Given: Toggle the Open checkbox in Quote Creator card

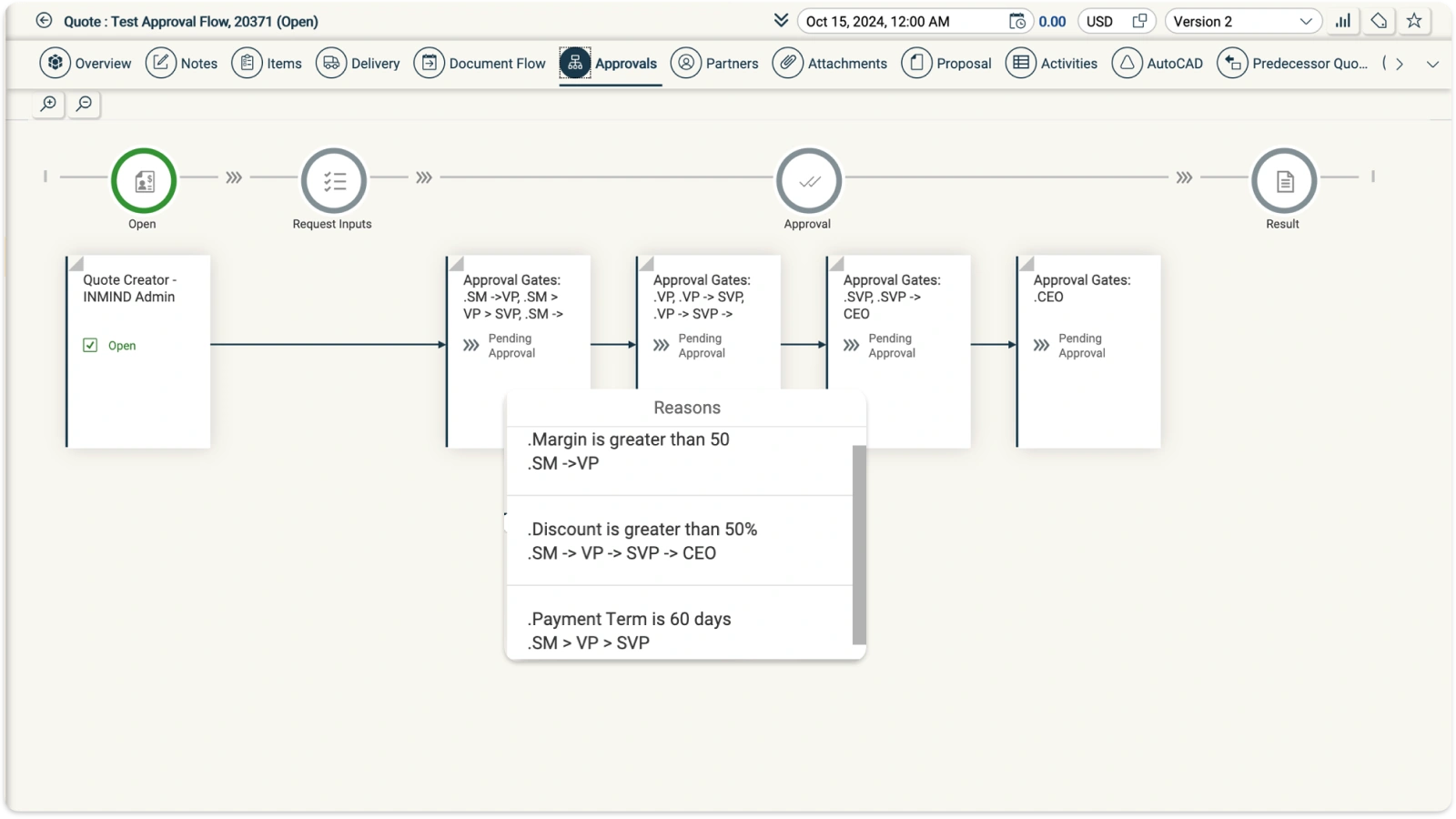Looking at the screenshot, I should (90, 345).
